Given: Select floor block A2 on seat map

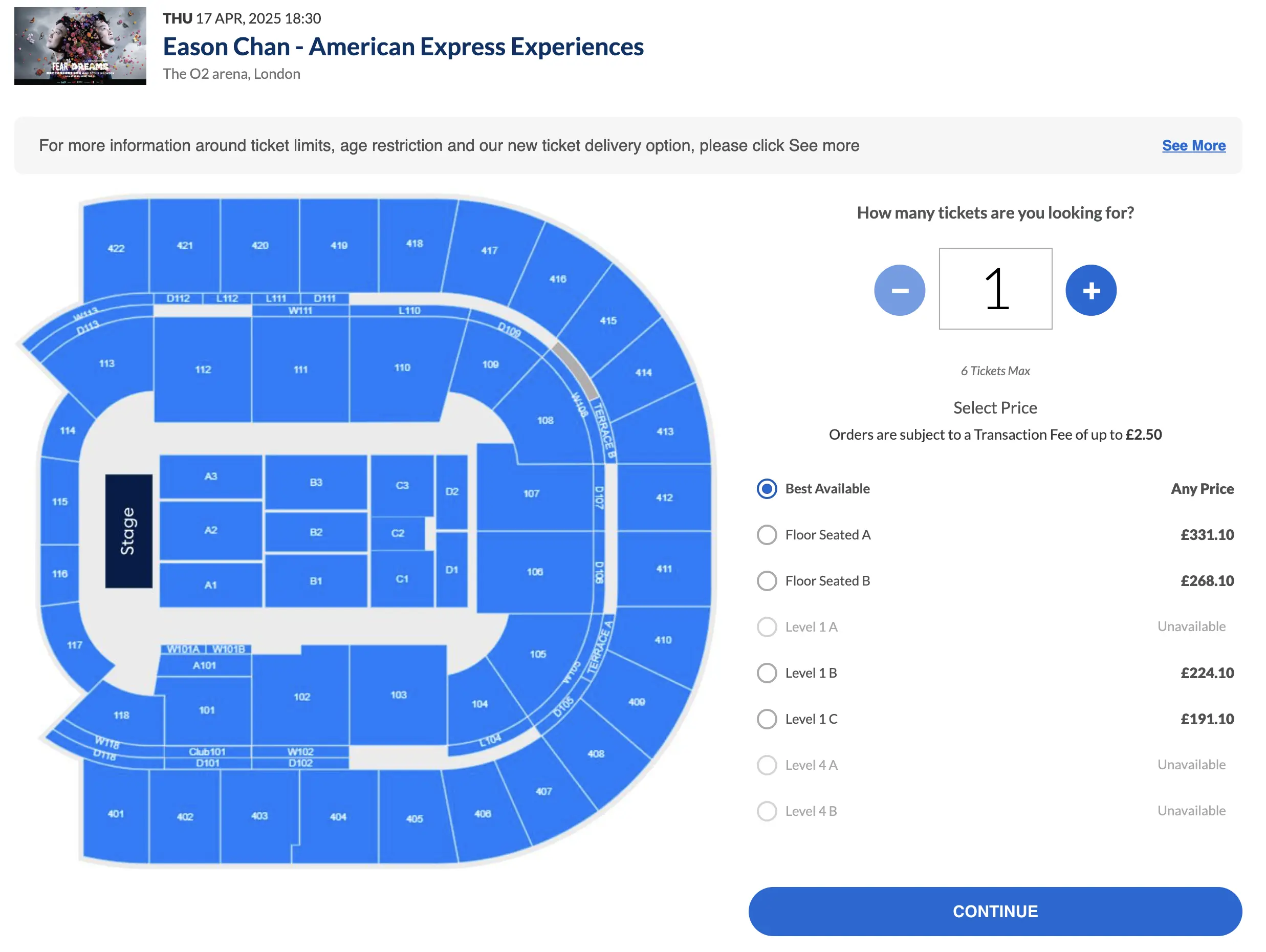Looking at the screenshot, I should [x=211, y=530].
